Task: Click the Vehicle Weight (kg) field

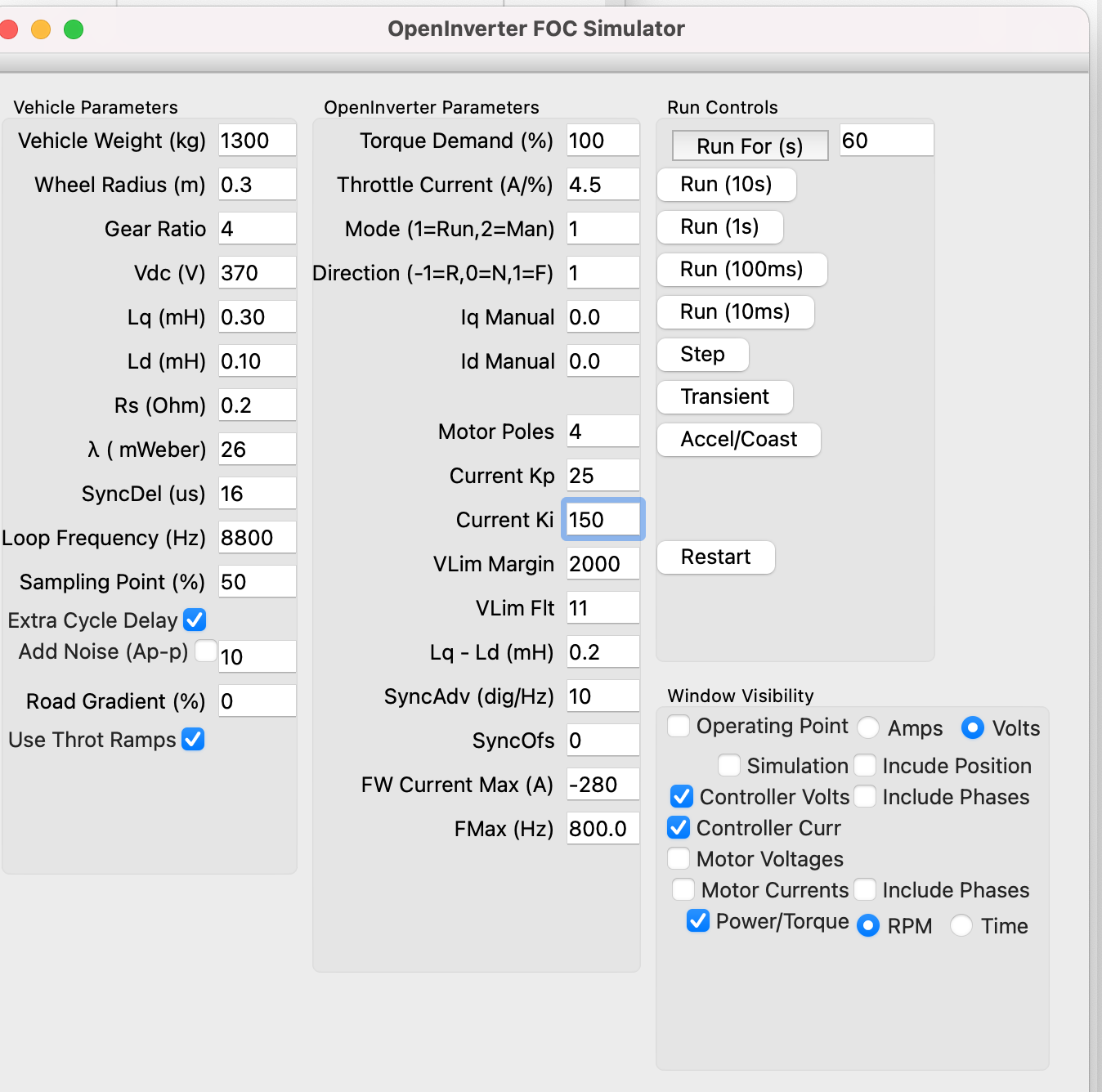Action: pyautogui.click(x=257, y=141)
